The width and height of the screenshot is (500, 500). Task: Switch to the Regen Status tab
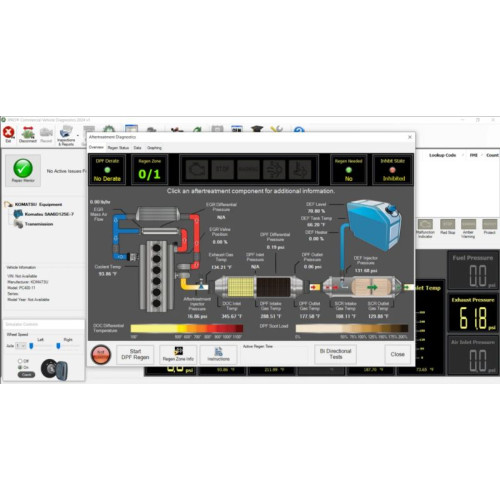click(118, 148)
